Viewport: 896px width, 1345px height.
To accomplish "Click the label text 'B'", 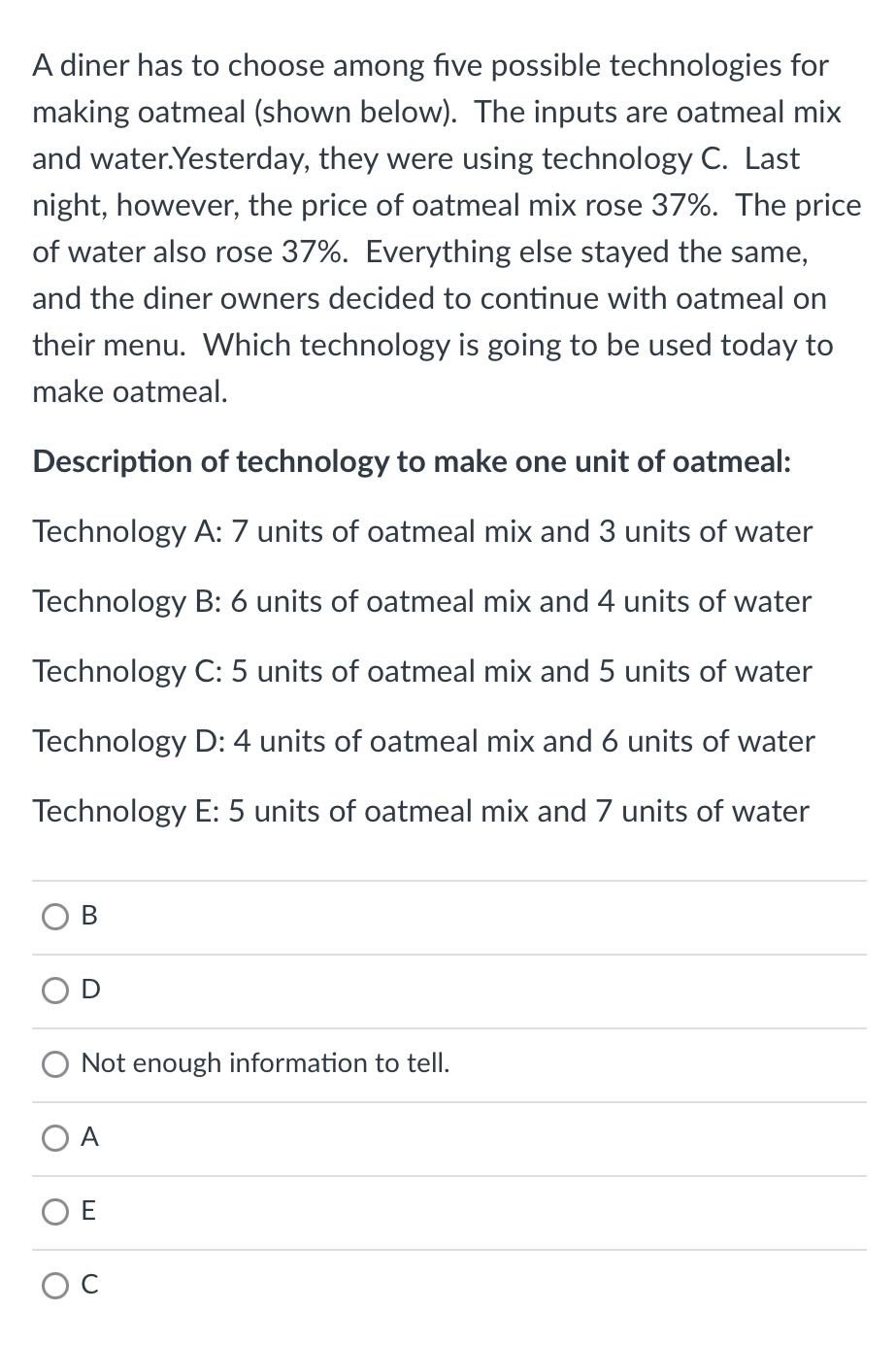I will pyautogui.click(x=88, y=916).
